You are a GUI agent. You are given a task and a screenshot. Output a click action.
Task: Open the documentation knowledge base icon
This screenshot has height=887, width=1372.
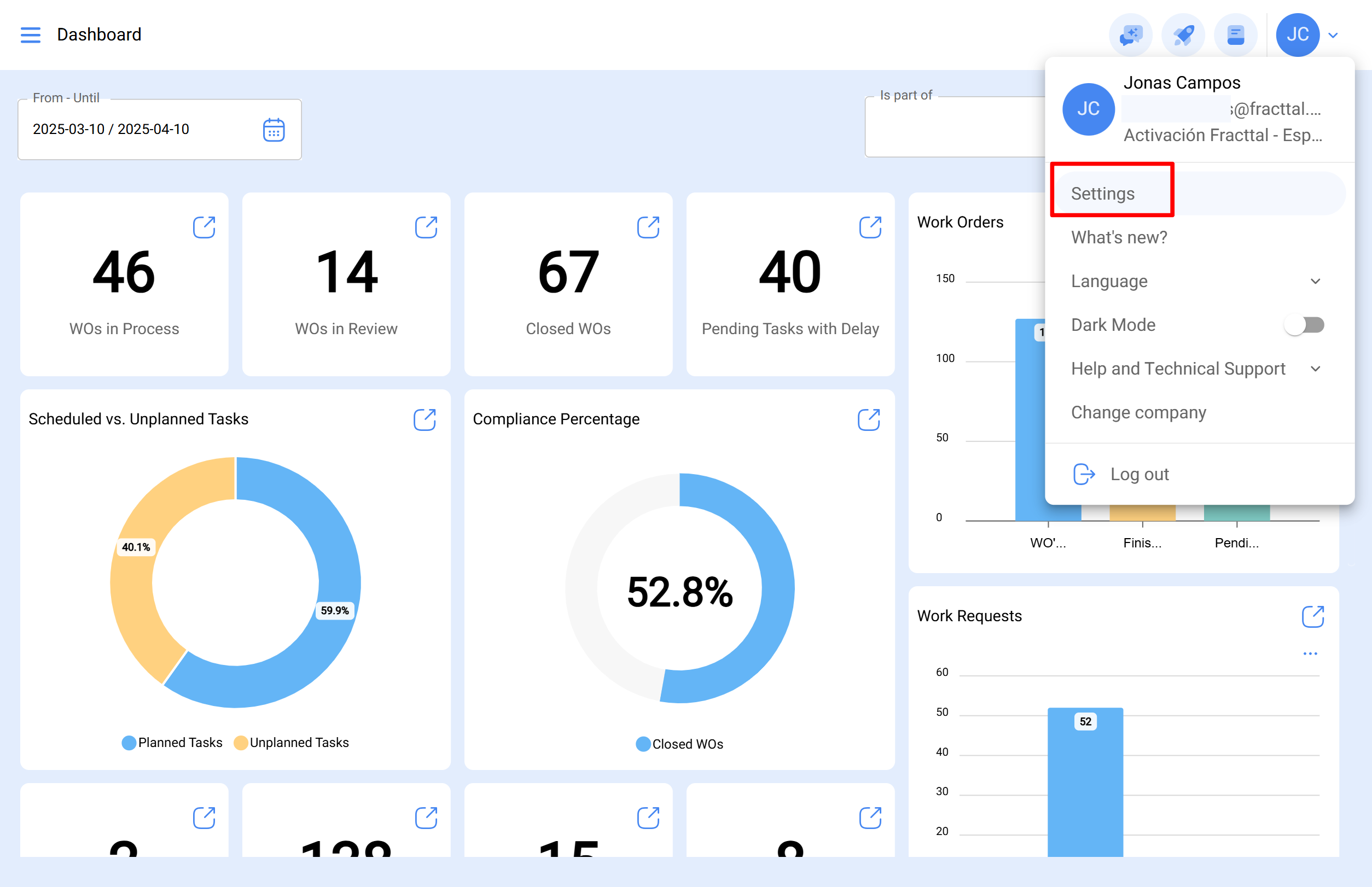tap(1236, 34)
